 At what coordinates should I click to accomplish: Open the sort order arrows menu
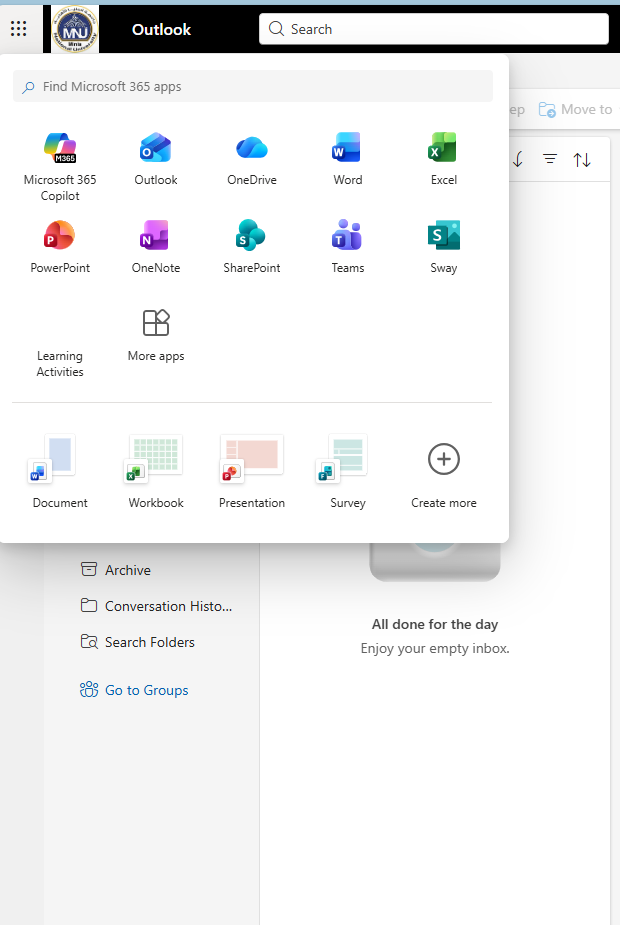tap(582, 160)
